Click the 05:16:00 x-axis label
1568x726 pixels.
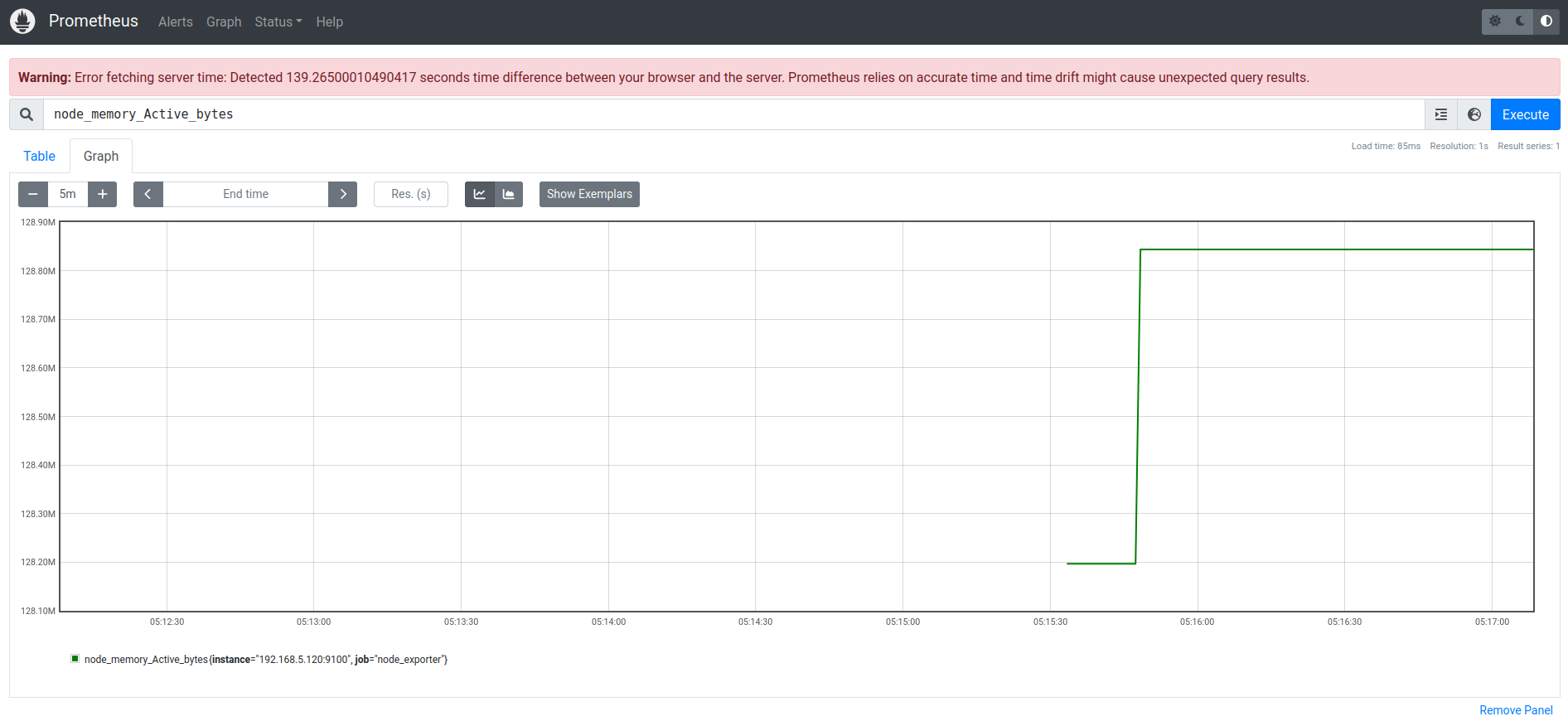(1197, 622)
